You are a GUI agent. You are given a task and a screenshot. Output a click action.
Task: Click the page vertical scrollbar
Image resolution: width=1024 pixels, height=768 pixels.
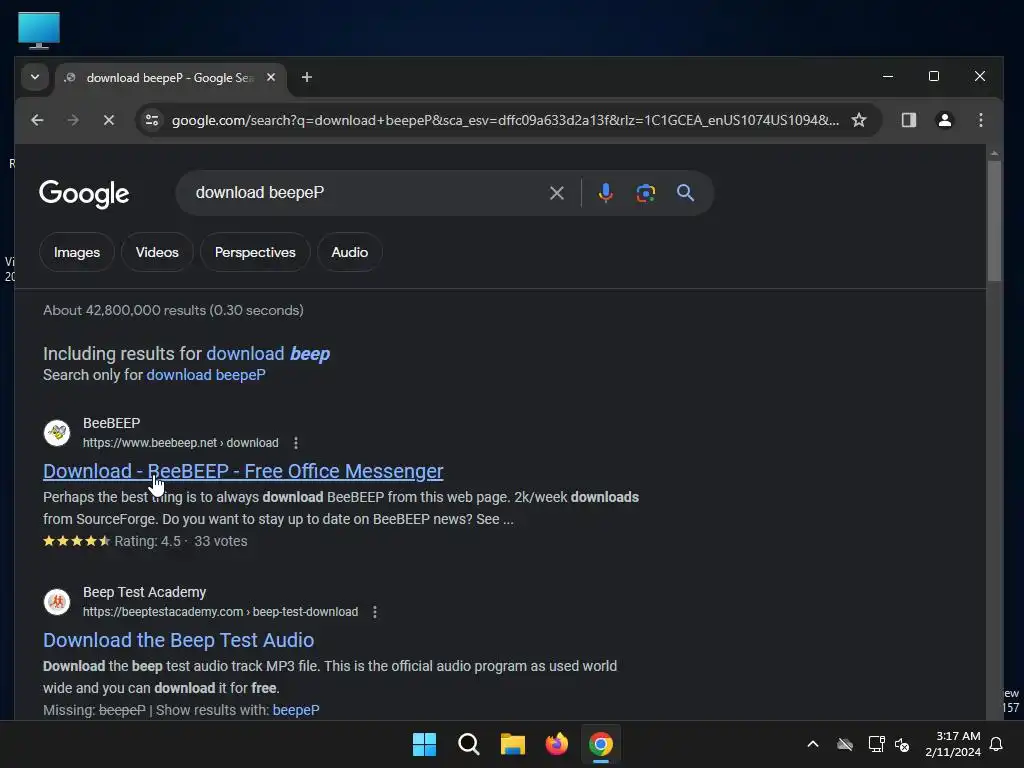point(994,221)
